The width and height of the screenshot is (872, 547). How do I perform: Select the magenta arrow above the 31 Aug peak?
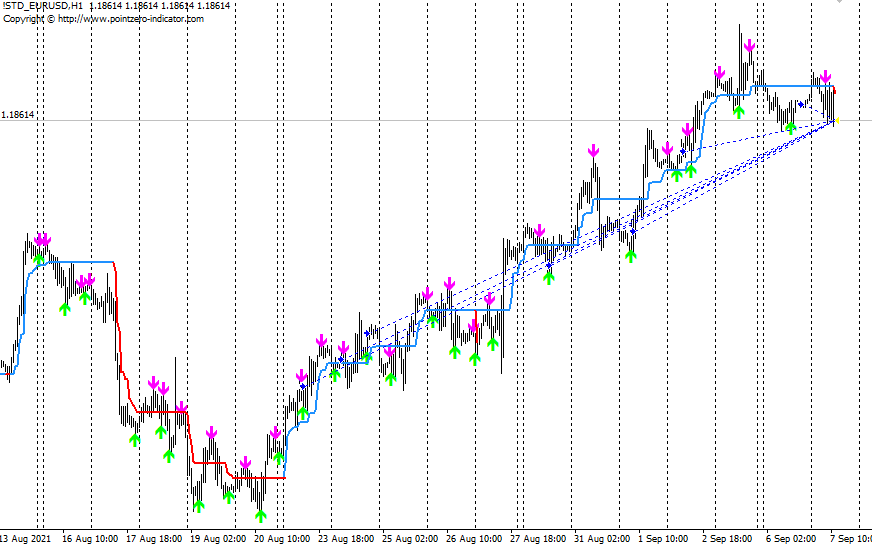pyautogui.click(x=593, y=151)
